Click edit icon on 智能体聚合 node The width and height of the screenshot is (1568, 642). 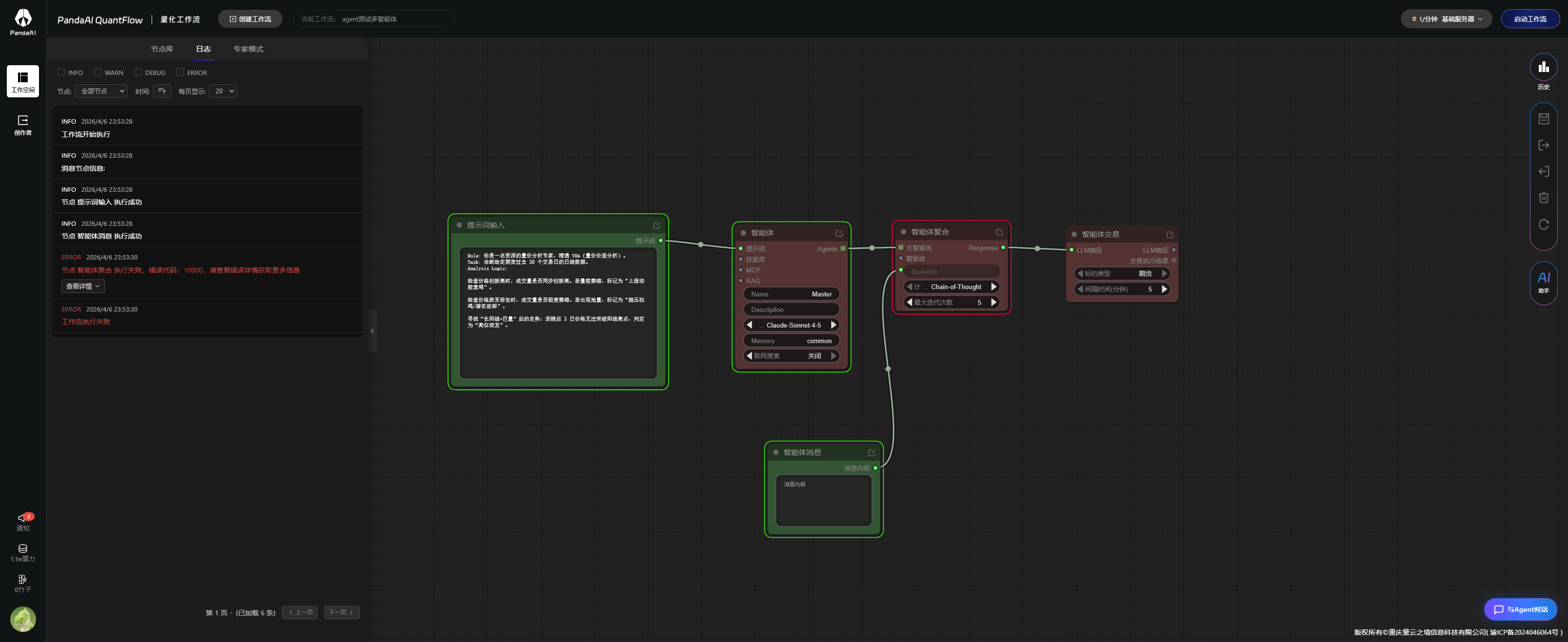click(999, 233)
